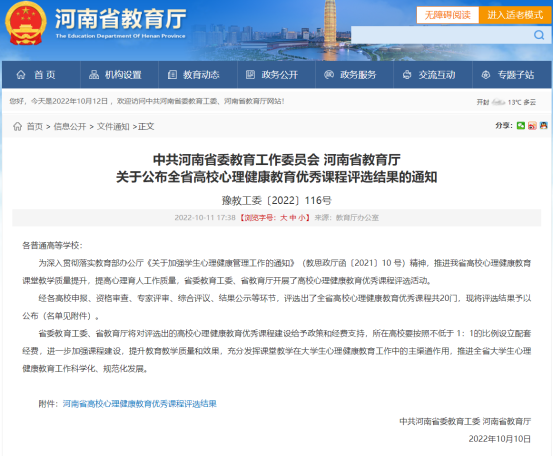Click the search magnifier icon
The width and height of the screenshot is (554, 457).
(539, 35)
